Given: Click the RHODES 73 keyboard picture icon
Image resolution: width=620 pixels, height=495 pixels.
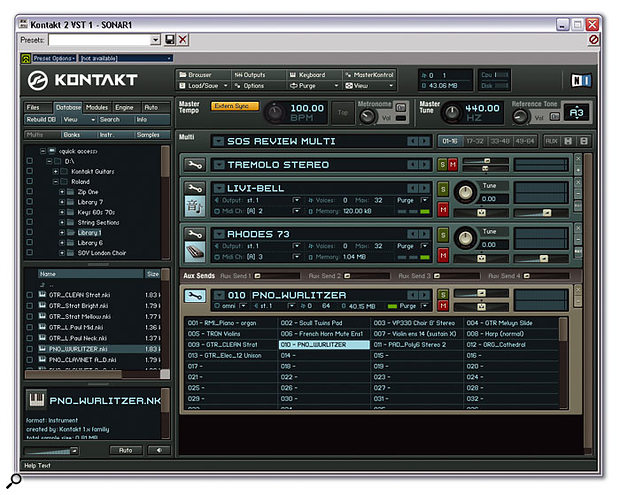Looking at the screenshot, I should 195,252.
